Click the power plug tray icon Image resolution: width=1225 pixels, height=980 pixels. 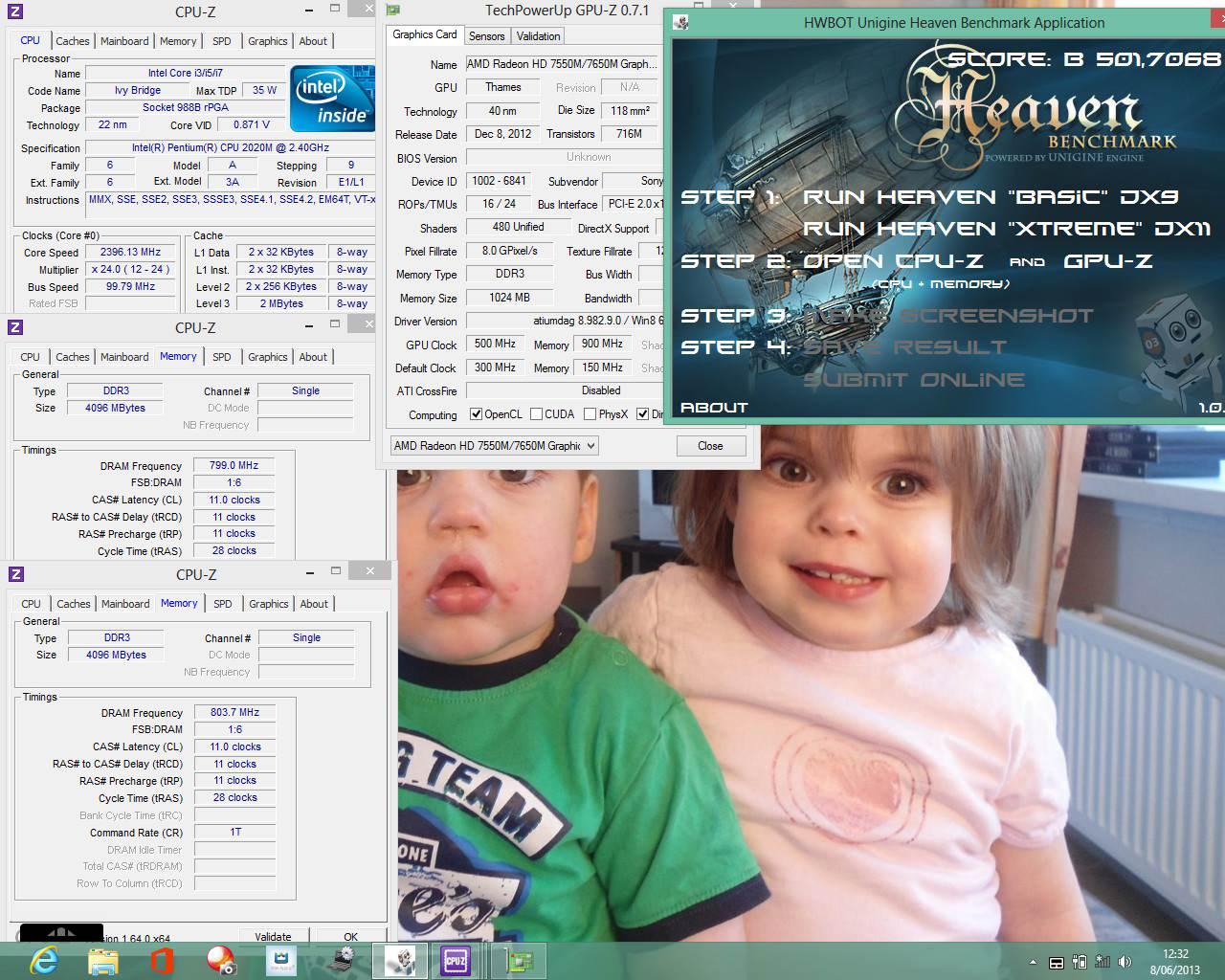click(1080, 962)
